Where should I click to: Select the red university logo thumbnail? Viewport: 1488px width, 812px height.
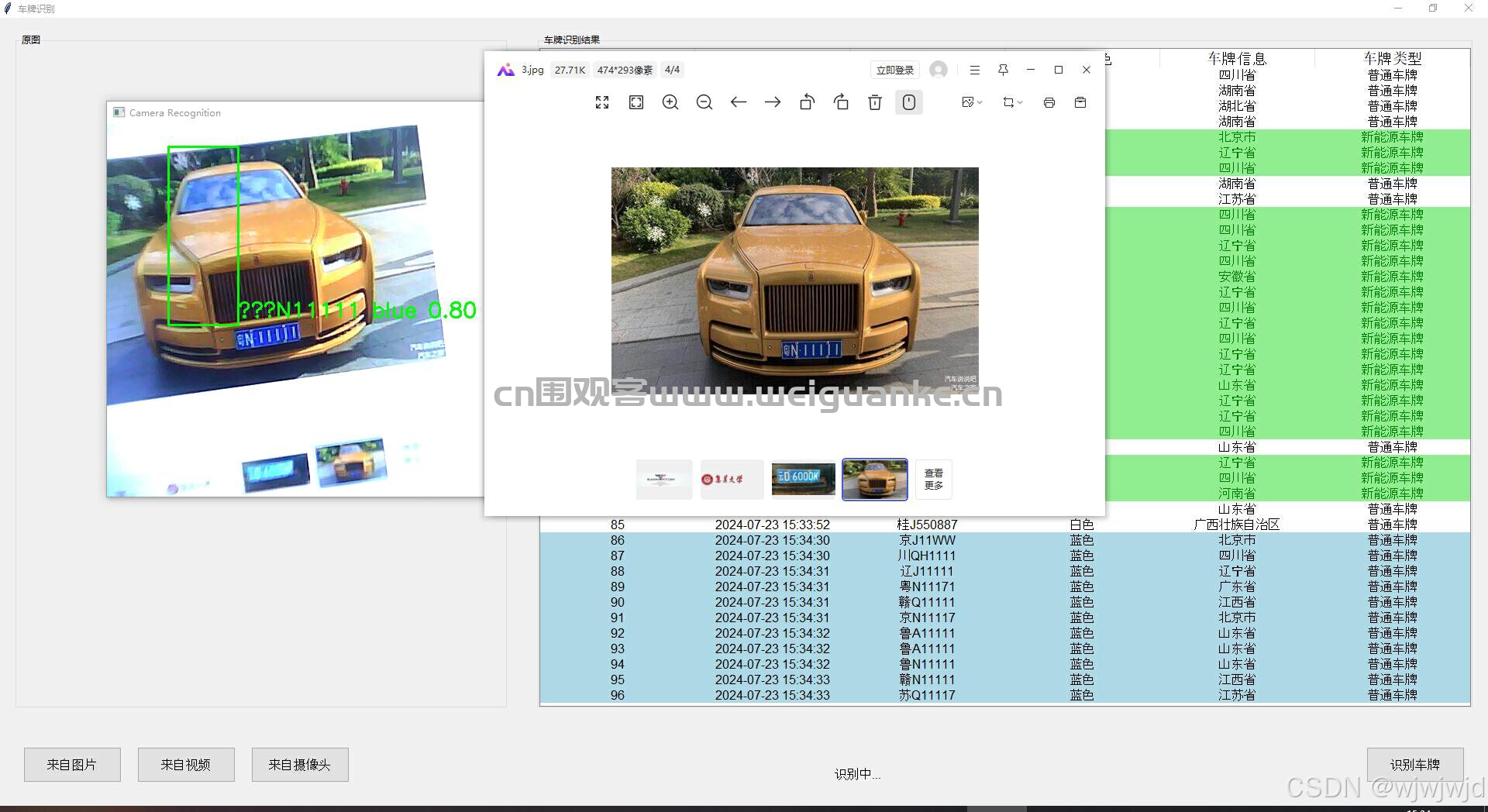(x=732, y=479)
